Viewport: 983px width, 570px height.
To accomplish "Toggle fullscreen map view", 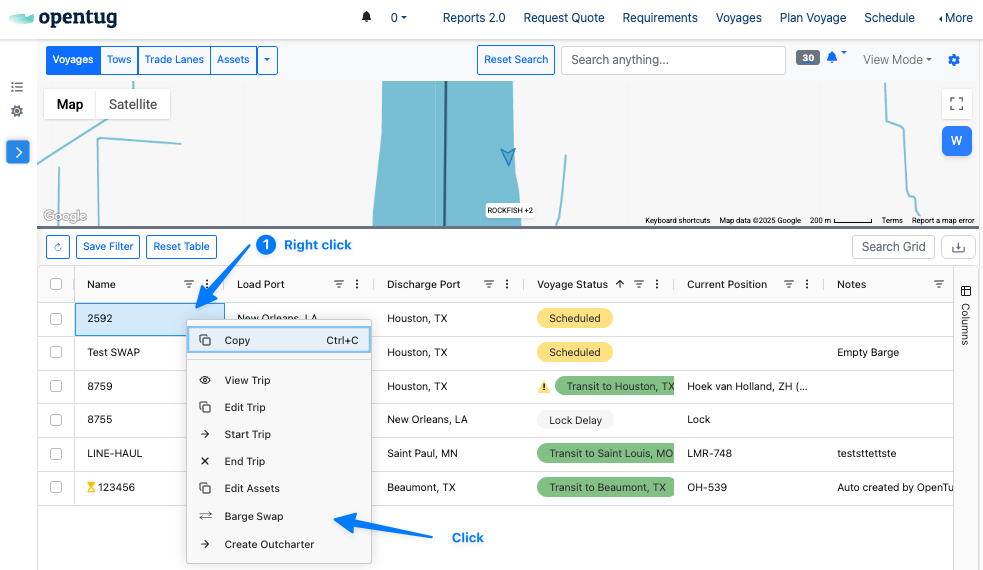I will pos(957,104).
